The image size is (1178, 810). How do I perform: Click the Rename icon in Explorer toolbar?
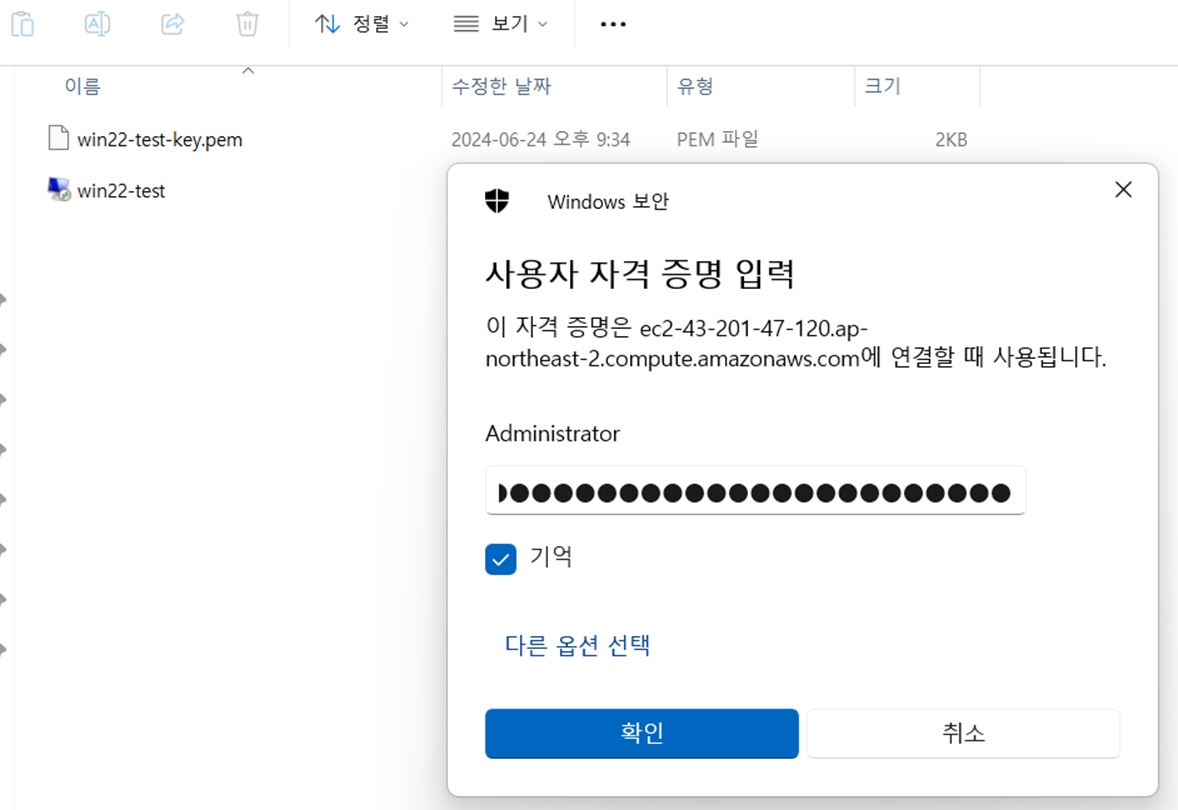[x=98, y=24]
